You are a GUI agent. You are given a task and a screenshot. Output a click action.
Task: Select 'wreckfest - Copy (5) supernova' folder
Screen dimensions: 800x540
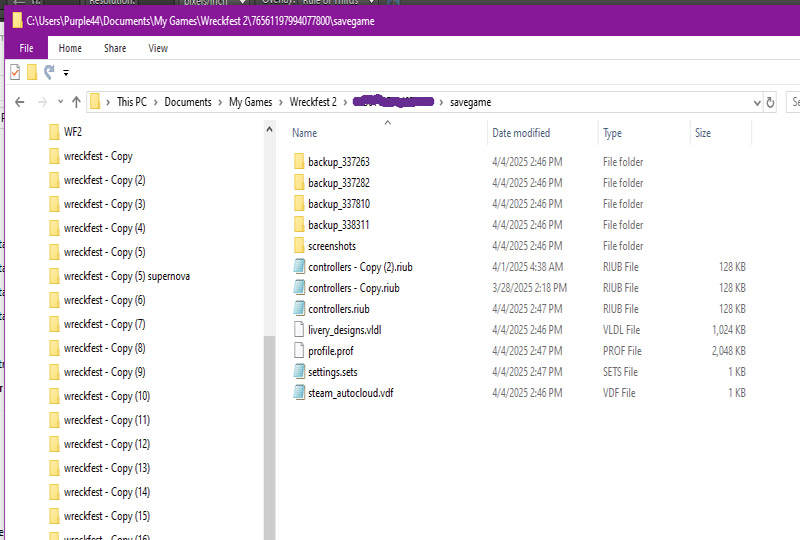120,276
